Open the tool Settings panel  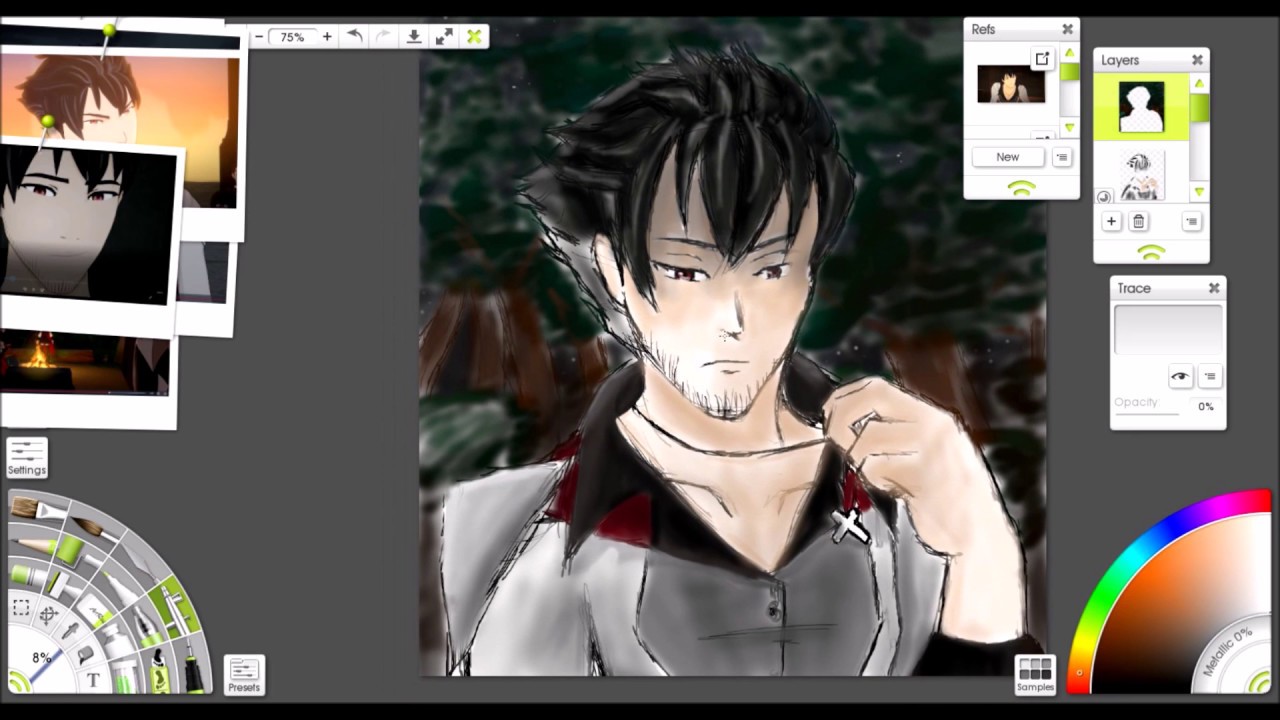pyautogui.click(x=26, y=457)
